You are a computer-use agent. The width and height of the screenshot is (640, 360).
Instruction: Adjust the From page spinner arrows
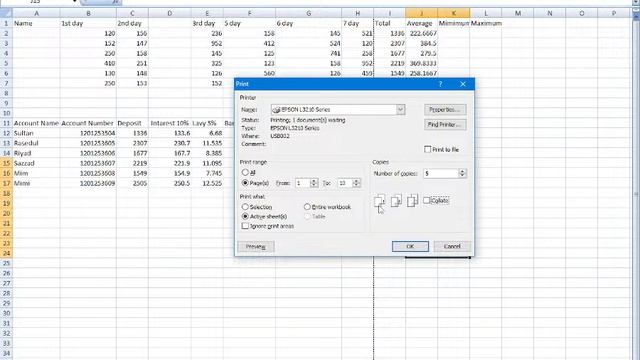pos(314,183)
